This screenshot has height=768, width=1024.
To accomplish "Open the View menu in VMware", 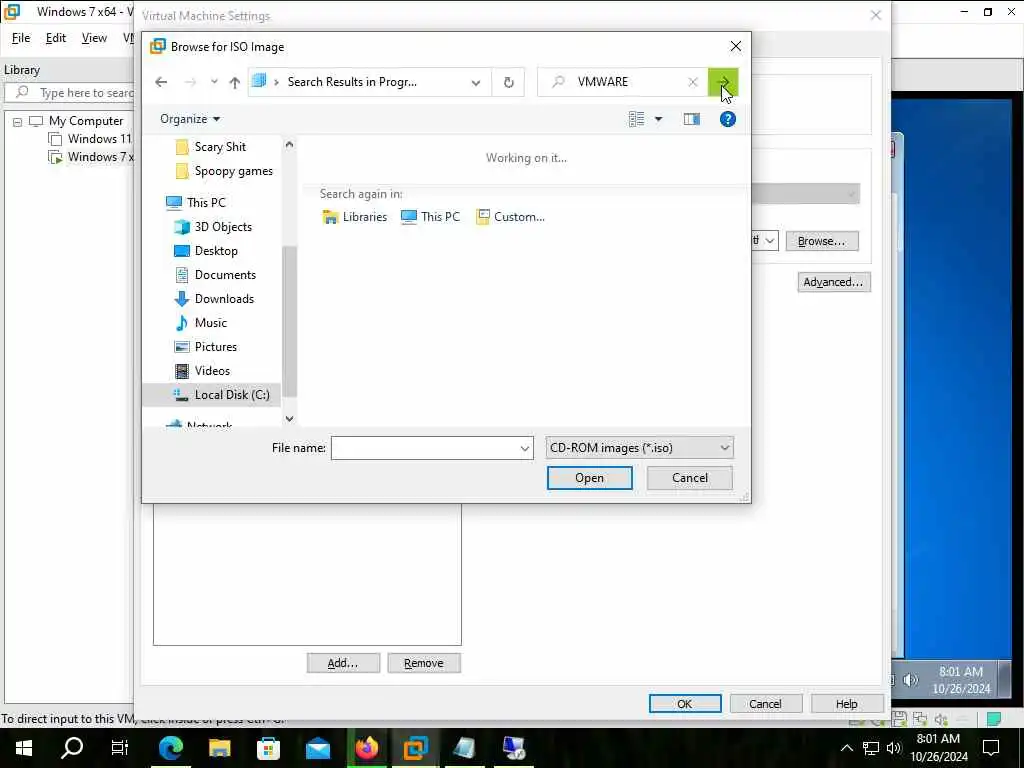I will (94, 38).
